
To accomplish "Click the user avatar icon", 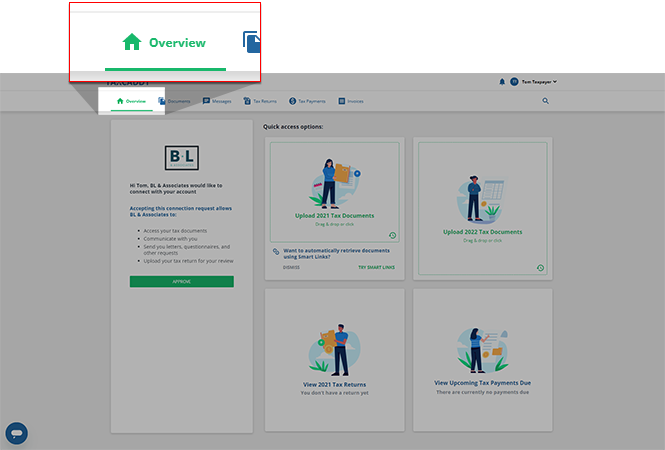I will [x=514, y=82].
